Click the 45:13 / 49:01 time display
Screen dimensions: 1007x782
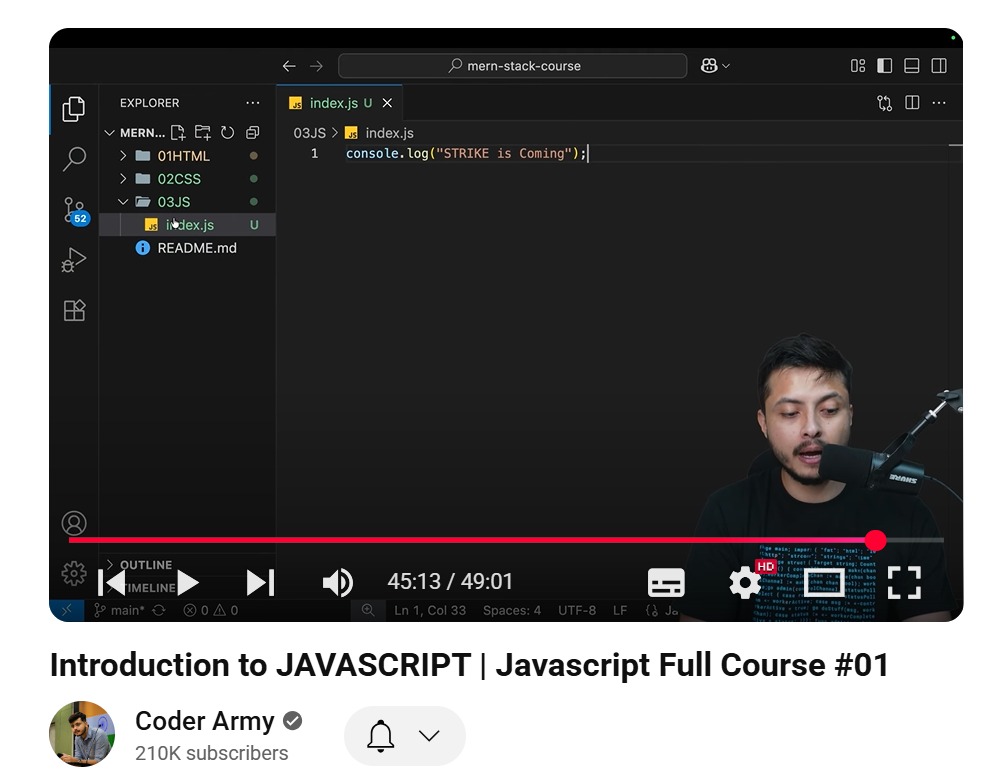click(450, 582)
